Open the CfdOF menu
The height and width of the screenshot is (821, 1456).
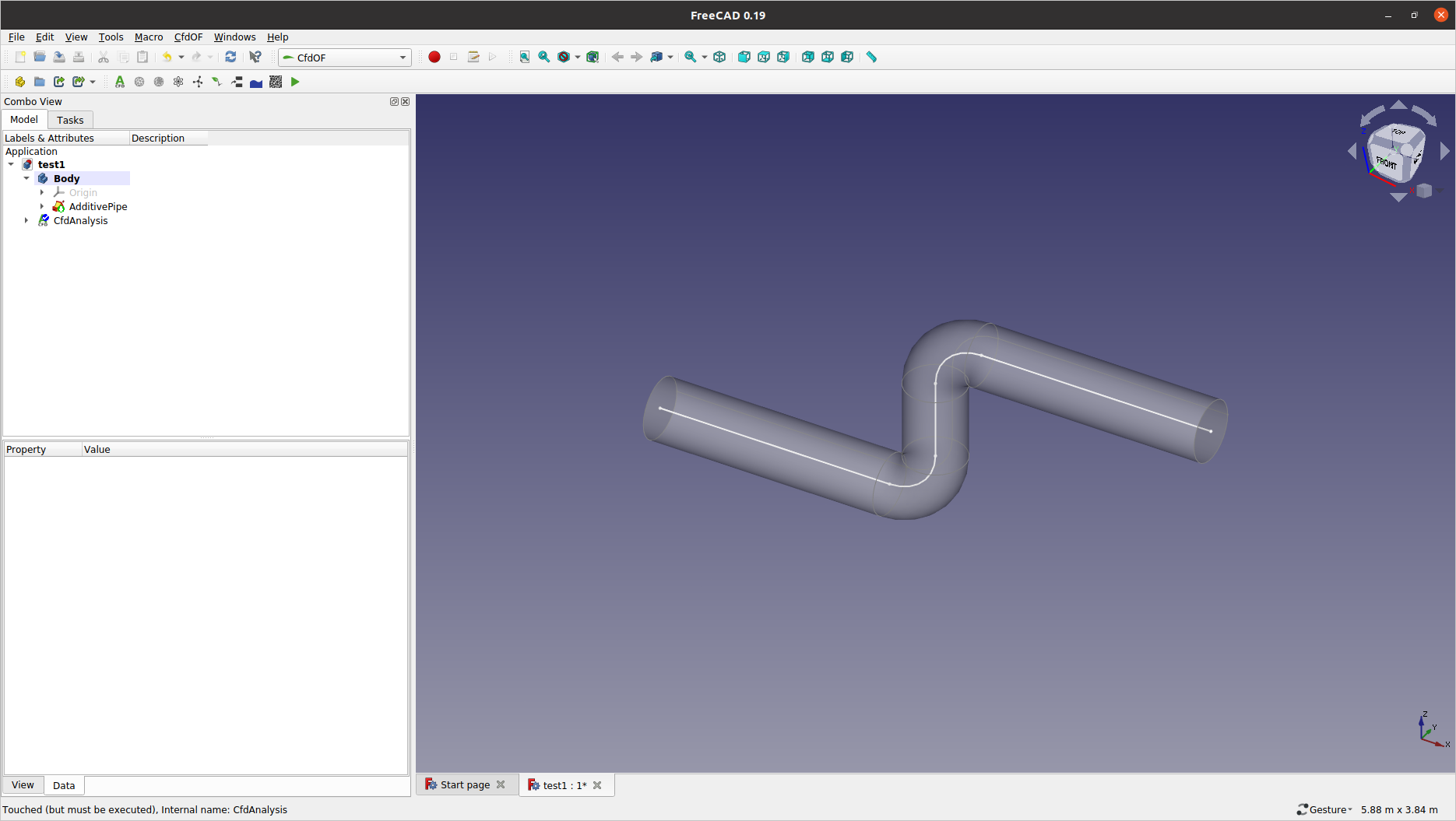[188, 37]
